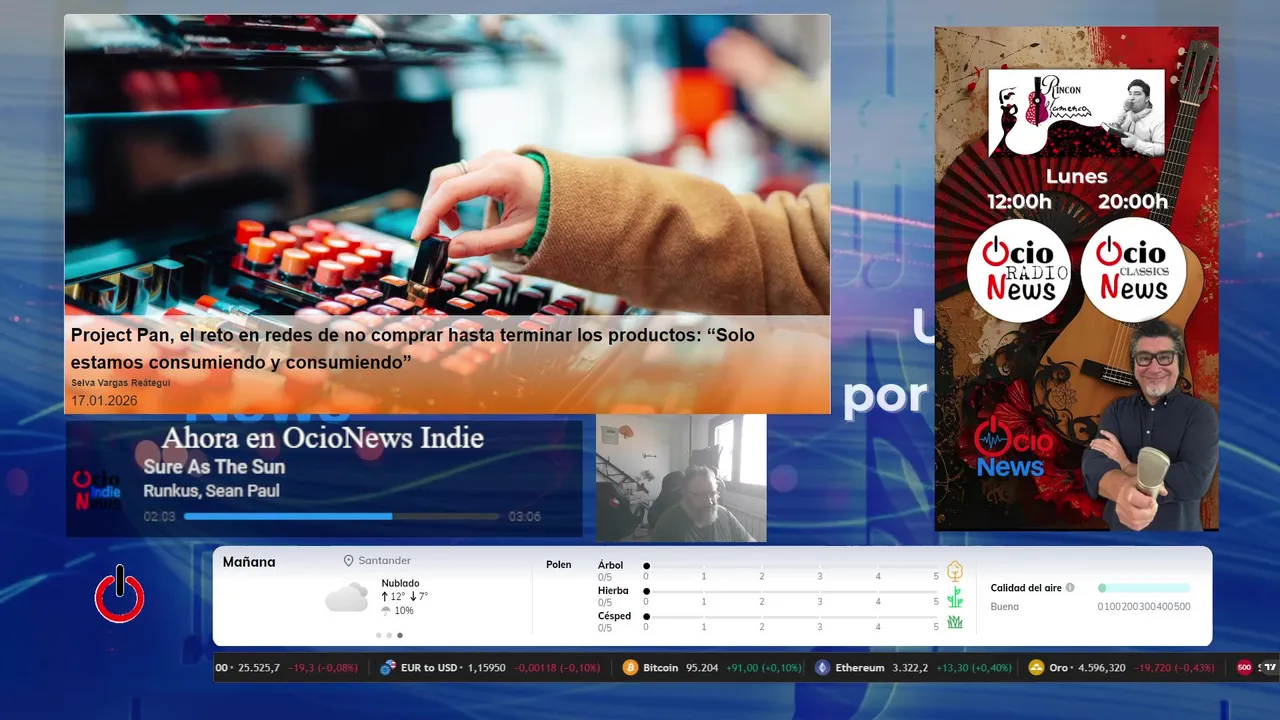The image size is (1280, 720).
Task: Open the Project Pan news headline
Action: 413,349
